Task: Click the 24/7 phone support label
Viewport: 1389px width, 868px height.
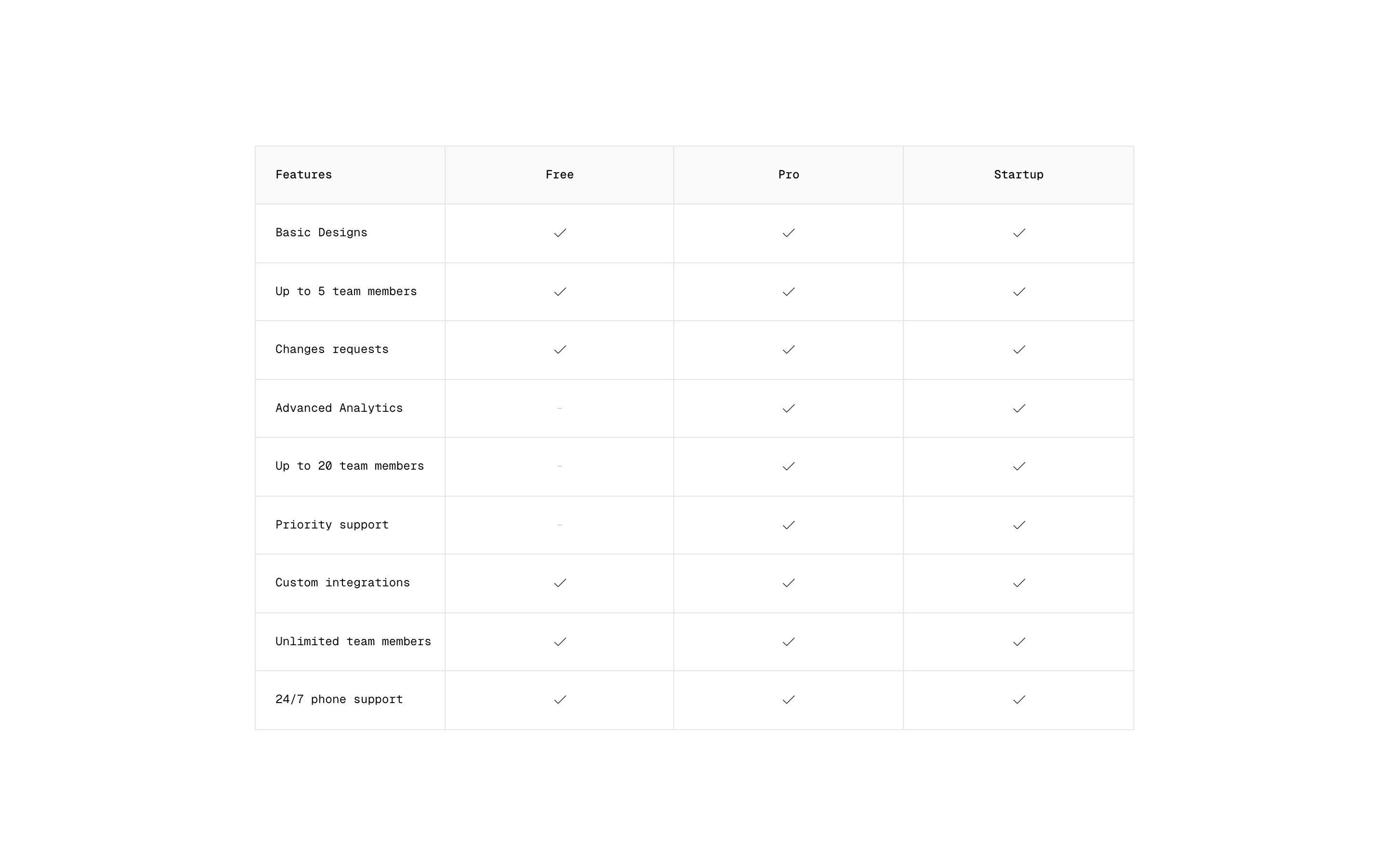Action: click(x=339, y=699)
